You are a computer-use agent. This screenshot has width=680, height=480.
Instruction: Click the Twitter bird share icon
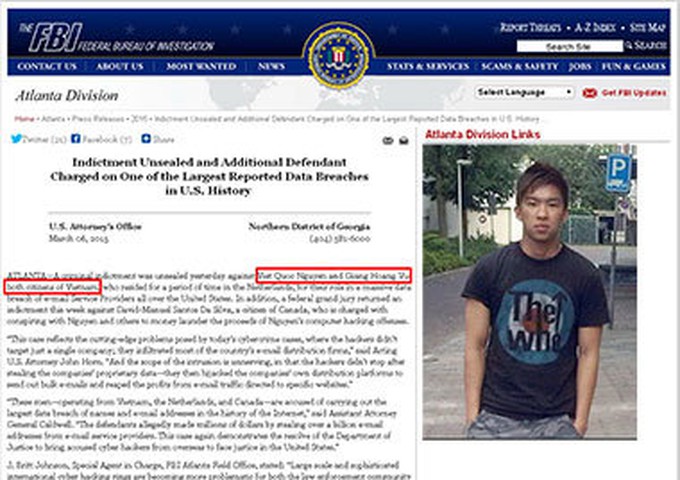[x=16, y=139]
